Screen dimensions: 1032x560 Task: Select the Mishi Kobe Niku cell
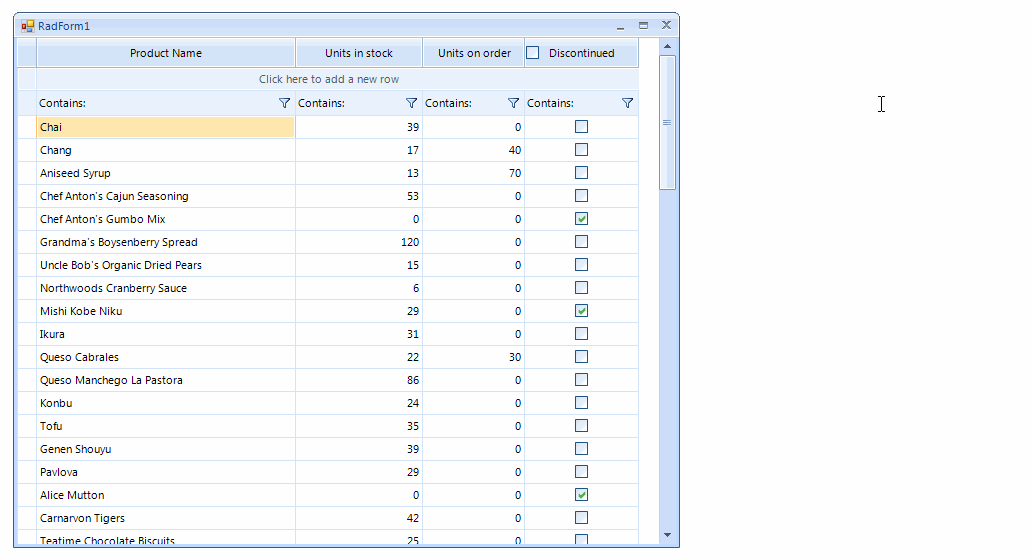click(x=166, y=311)
